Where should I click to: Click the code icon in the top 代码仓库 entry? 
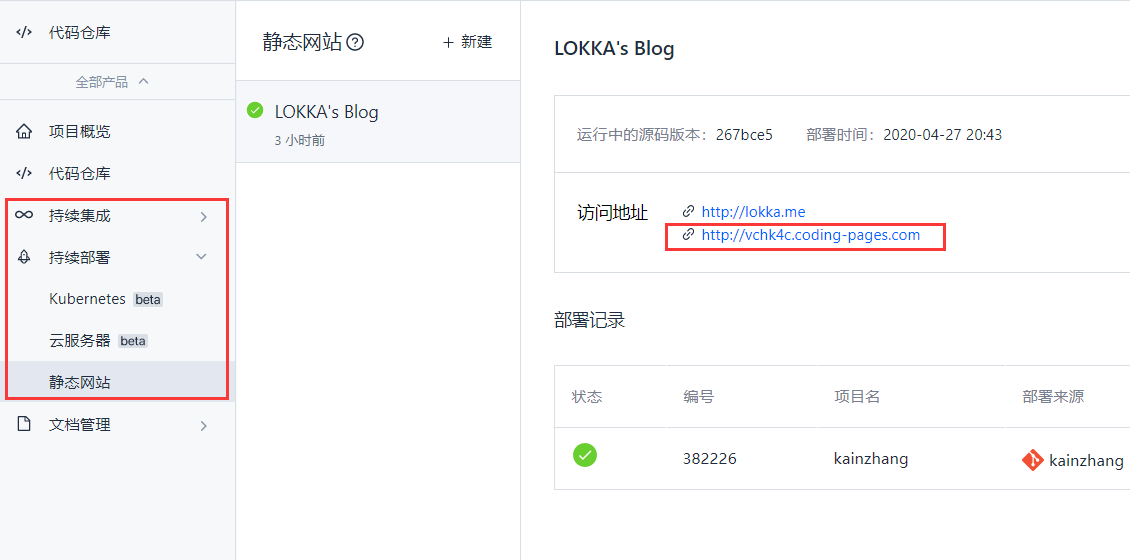[x=24, y=32]
